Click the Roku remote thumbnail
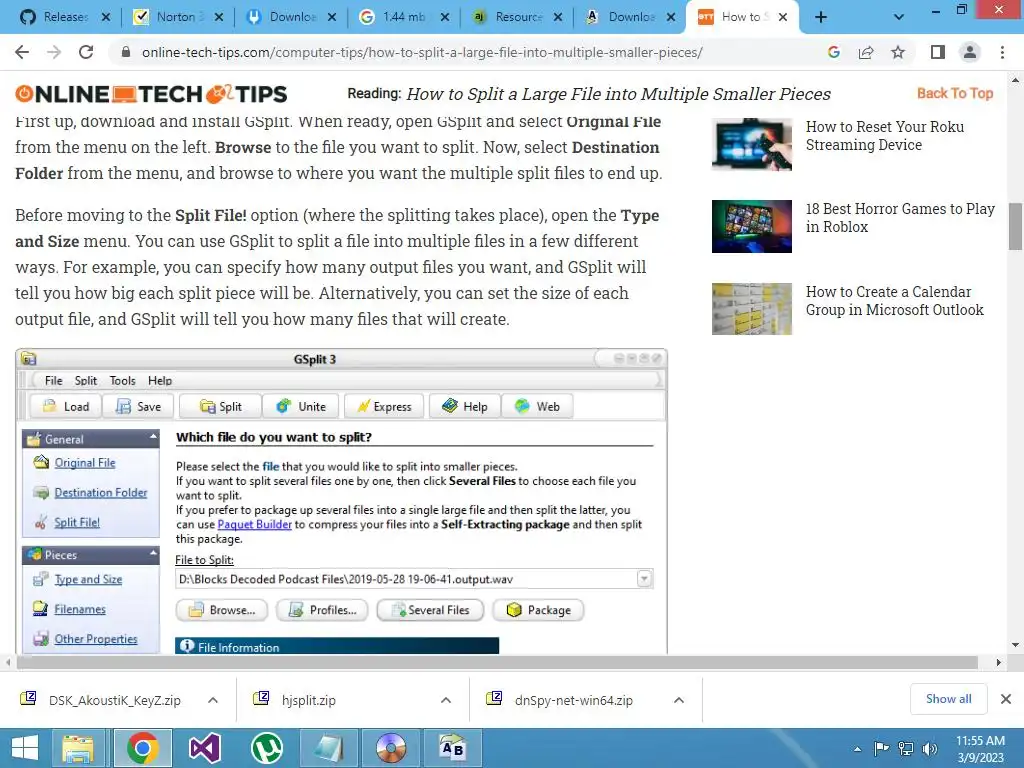This screenshot has width=1024, height=768. (752, 144)
